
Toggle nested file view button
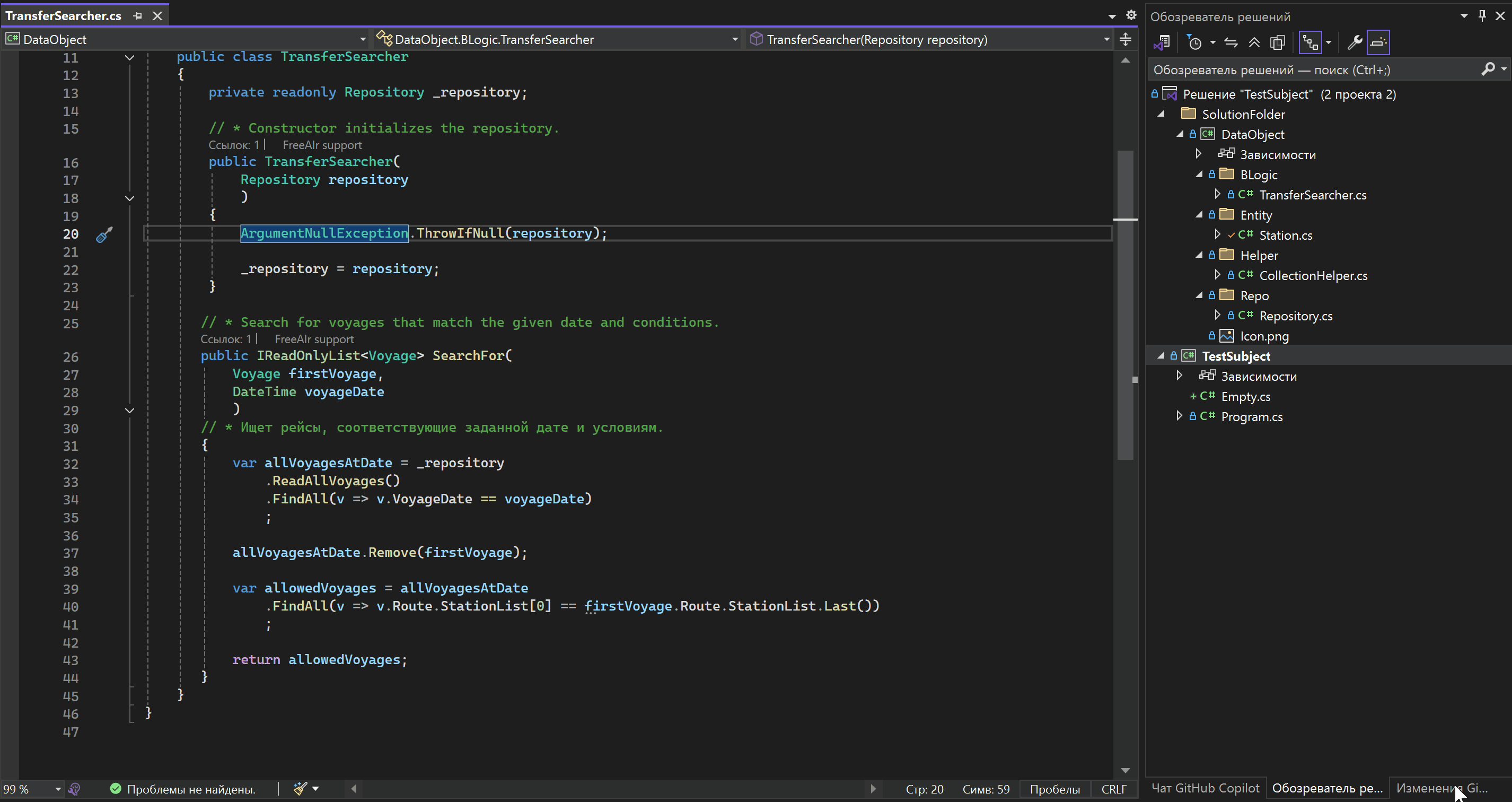tap(1310, 42)
